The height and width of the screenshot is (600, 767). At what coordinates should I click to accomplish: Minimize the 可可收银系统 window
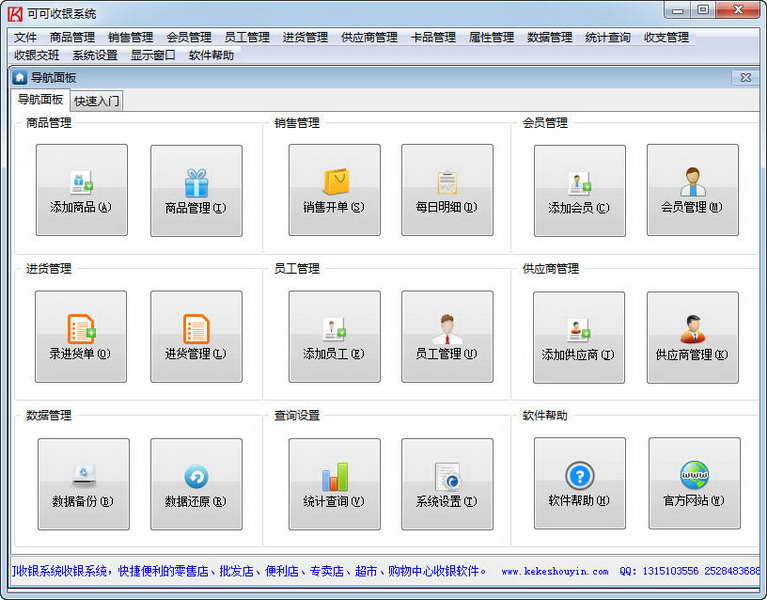click(x=677, y=10)
